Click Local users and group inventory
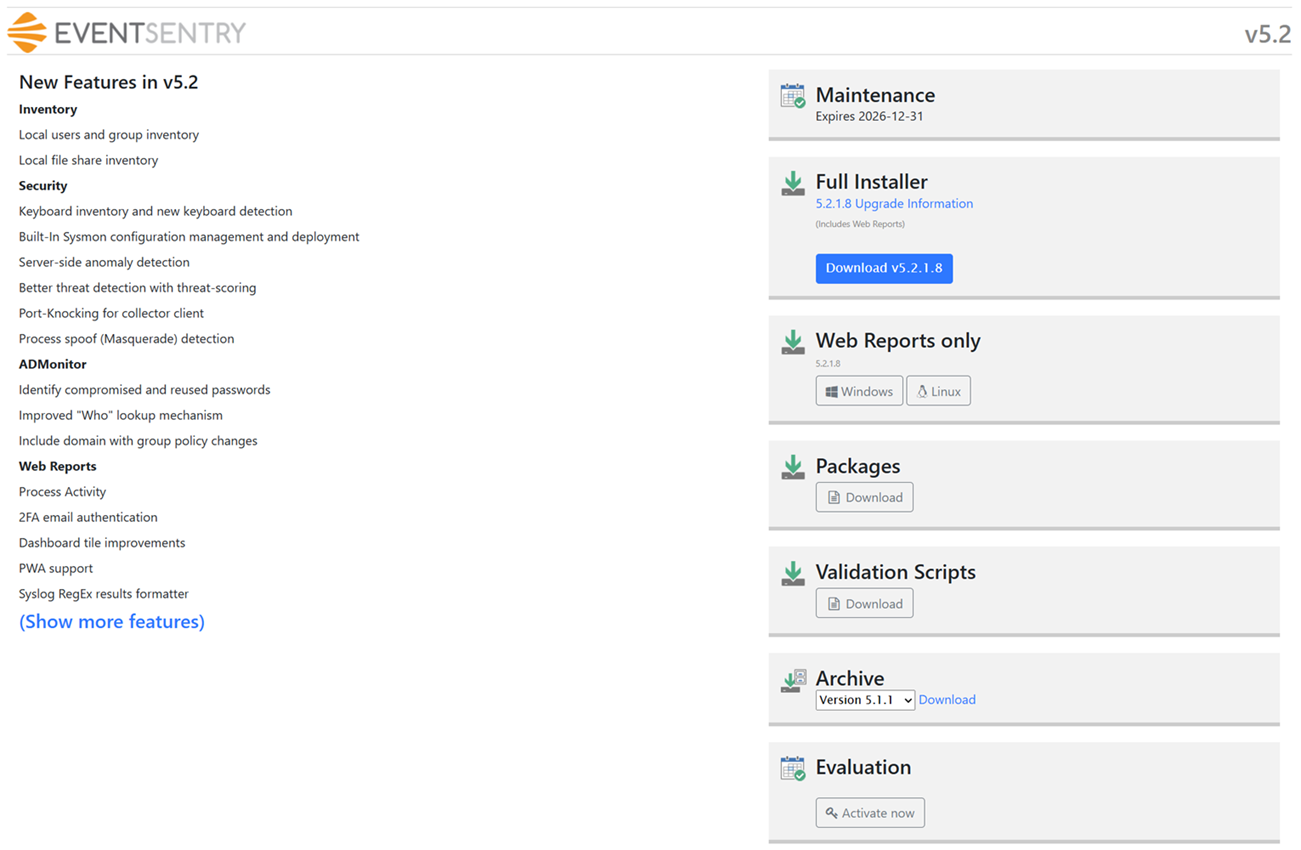Image resolution: width=1301 pixels, height=850 pixels. coord(109,135)
